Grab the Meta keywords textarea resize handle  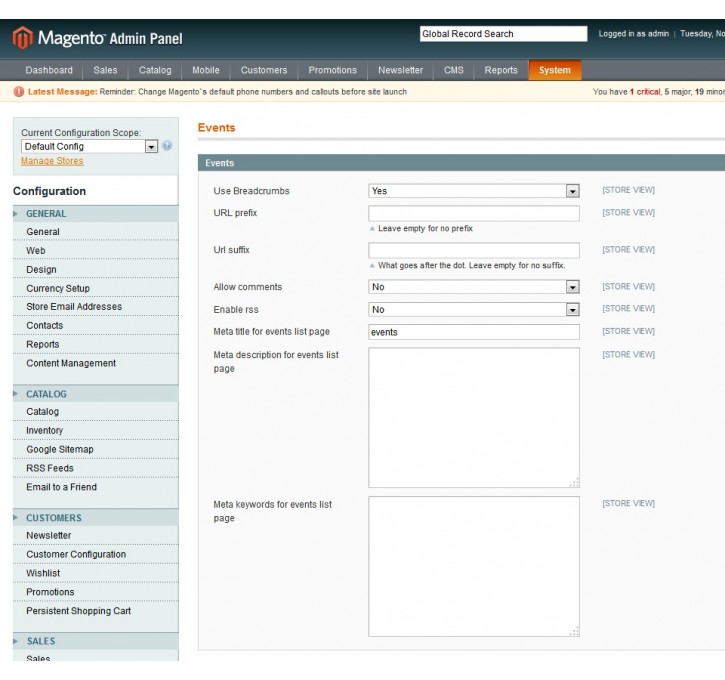(575, 631)
